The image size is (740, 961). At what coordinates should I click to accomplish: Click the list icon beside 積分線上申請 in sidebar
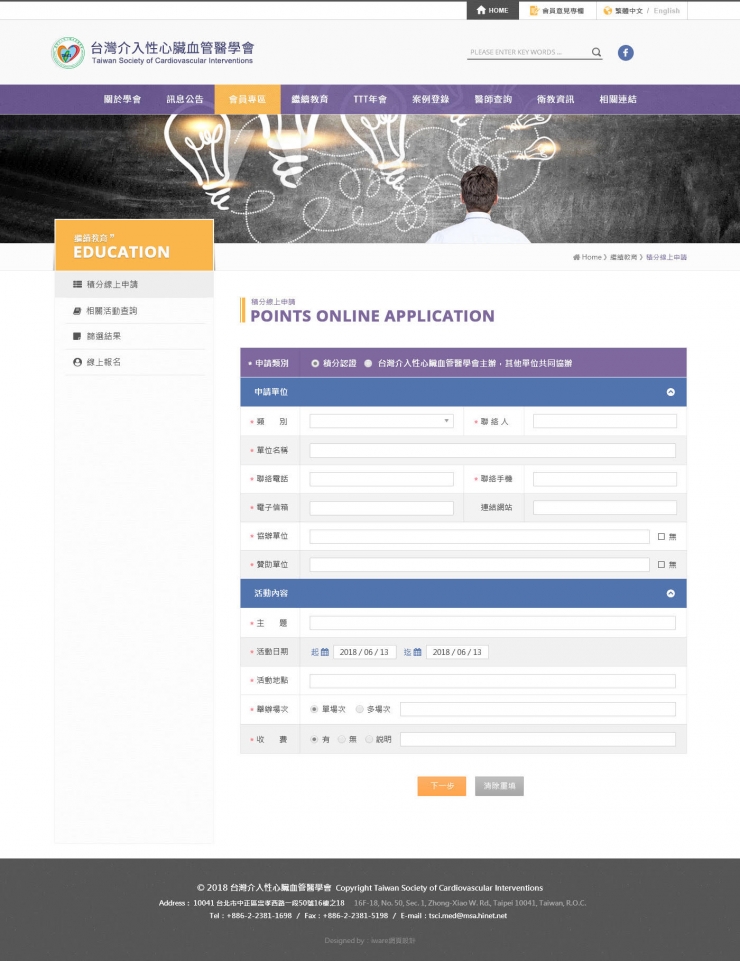77,285
